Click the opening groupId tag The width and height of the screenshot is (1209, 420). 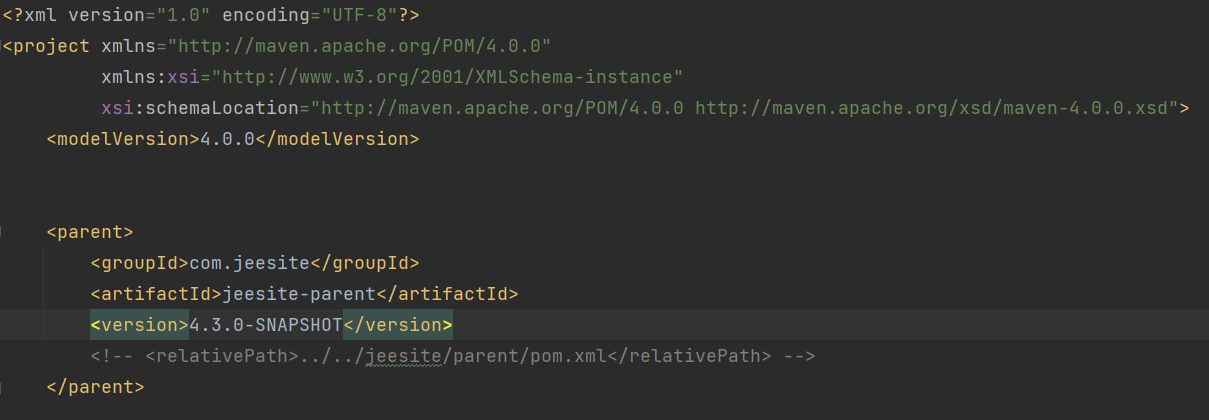pos(139,263)
